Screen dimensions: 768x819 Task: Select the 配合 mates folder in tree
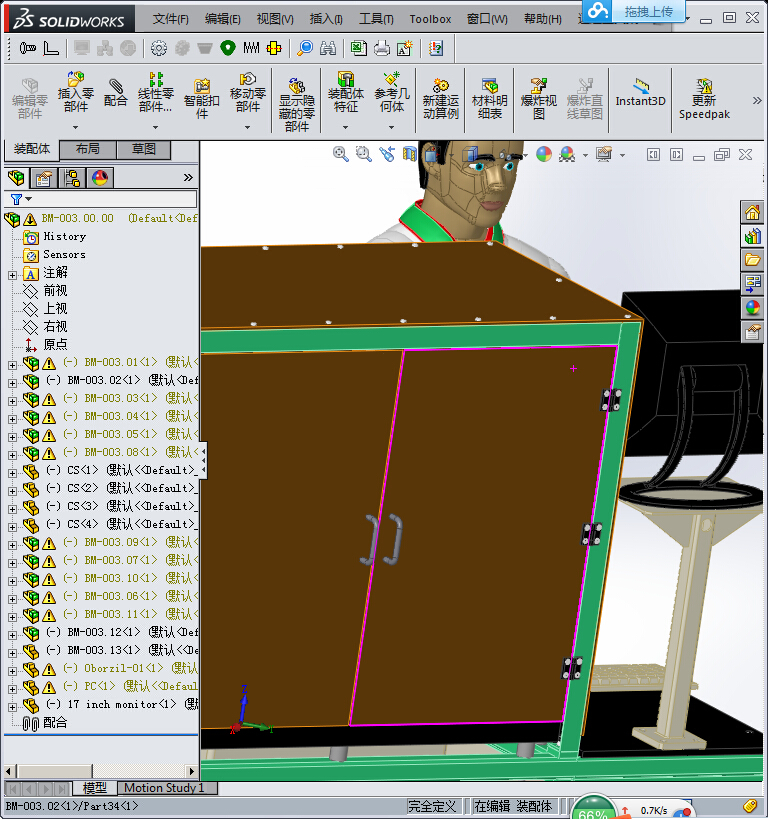tap(45, 723)
